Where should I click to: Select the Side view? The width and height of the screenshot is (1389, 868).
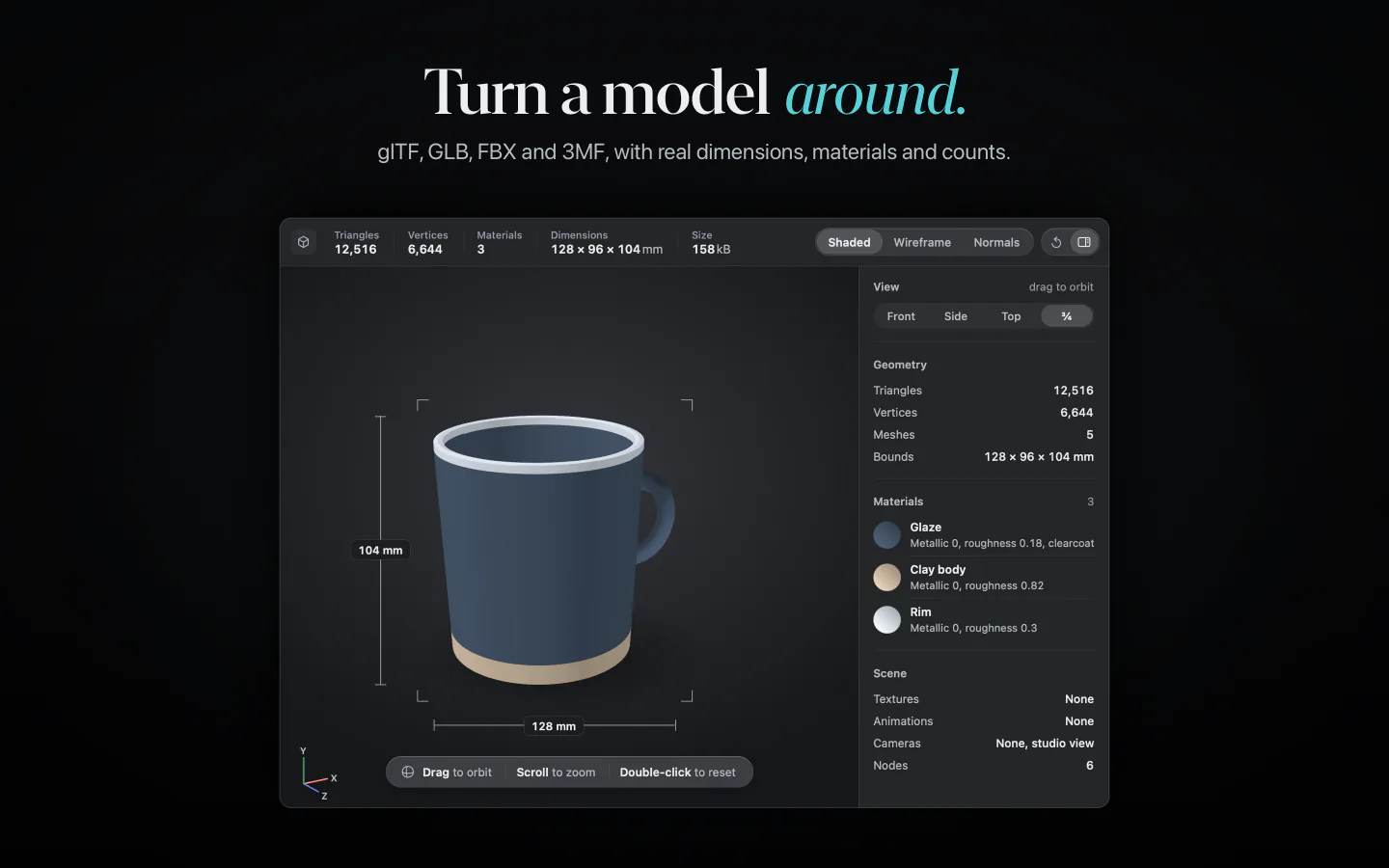point(956,316)
